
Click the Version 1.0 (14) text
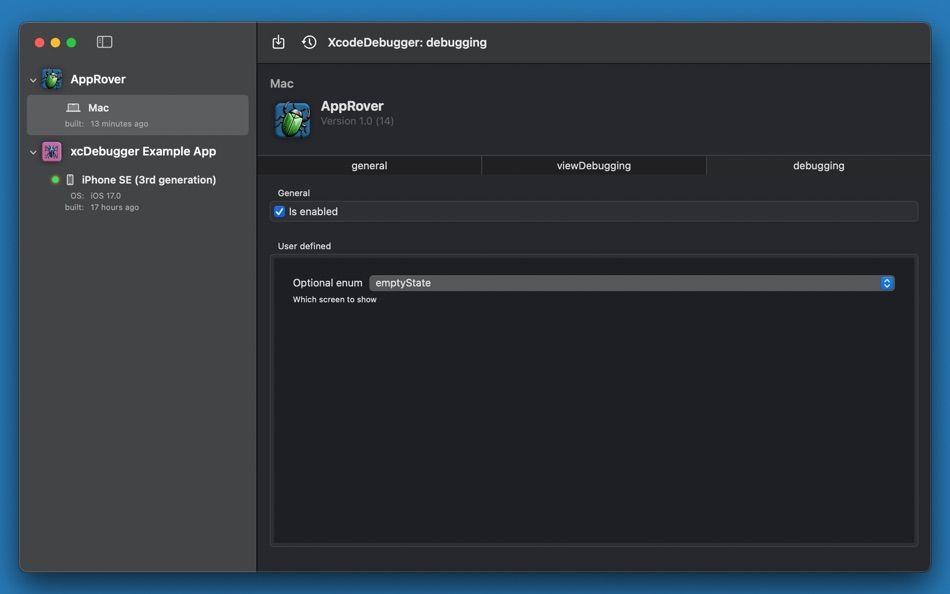[x=357, y=121]
